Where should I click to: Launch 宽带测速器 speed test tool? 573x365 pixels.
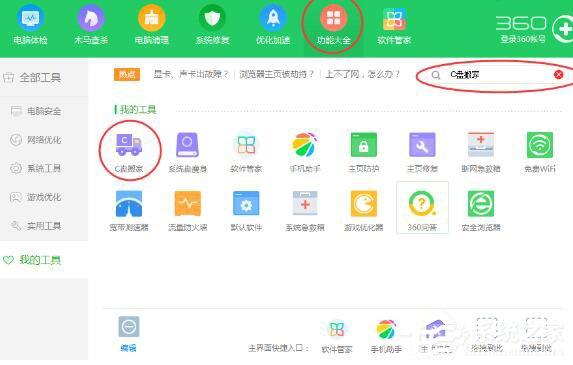point(129,211)
